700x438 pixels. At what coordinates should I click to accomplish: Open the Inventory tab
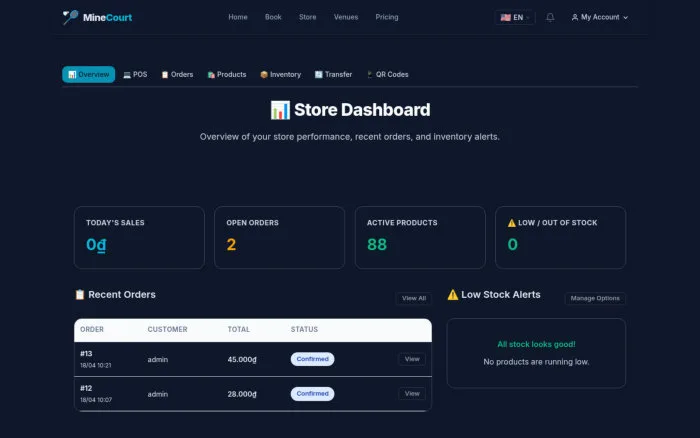(281, 75)
